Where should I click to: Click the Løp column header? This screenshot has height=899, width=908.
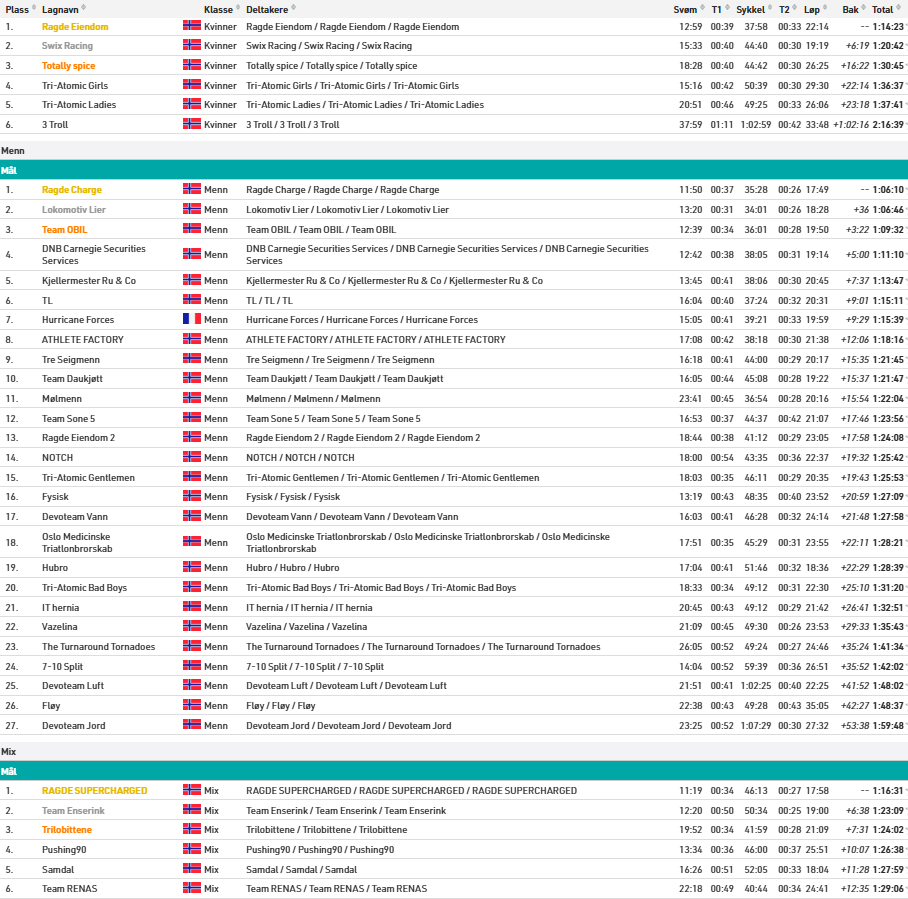tap(812, 9)
